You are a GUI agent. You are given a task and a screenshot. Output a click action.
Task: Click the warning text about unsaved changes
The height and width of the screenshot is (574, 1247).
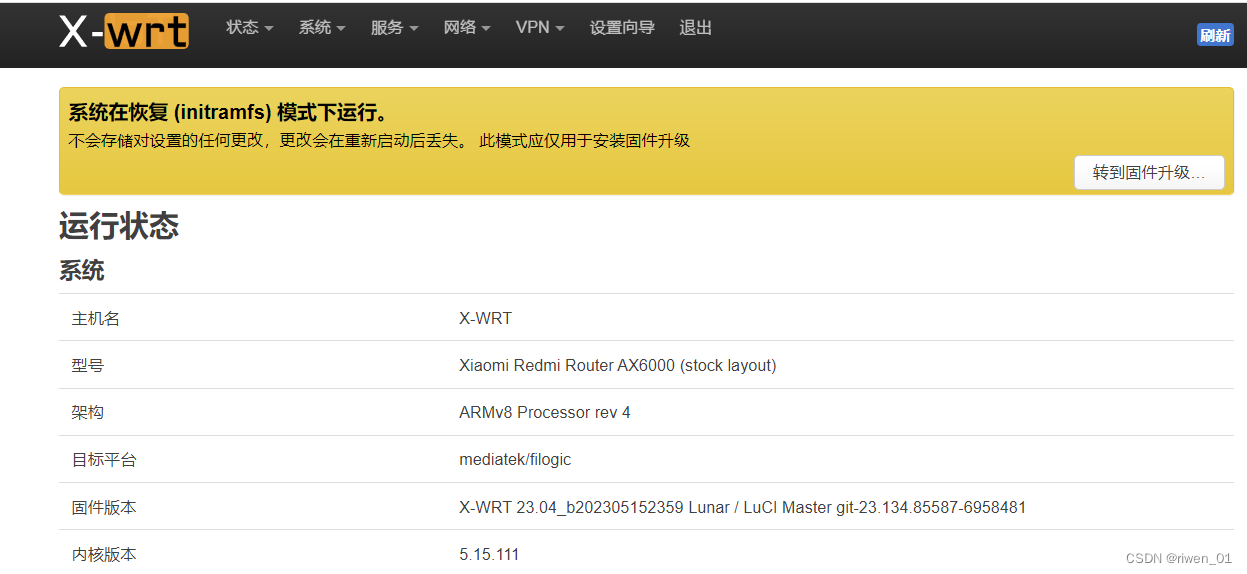[x=379, y=140]
